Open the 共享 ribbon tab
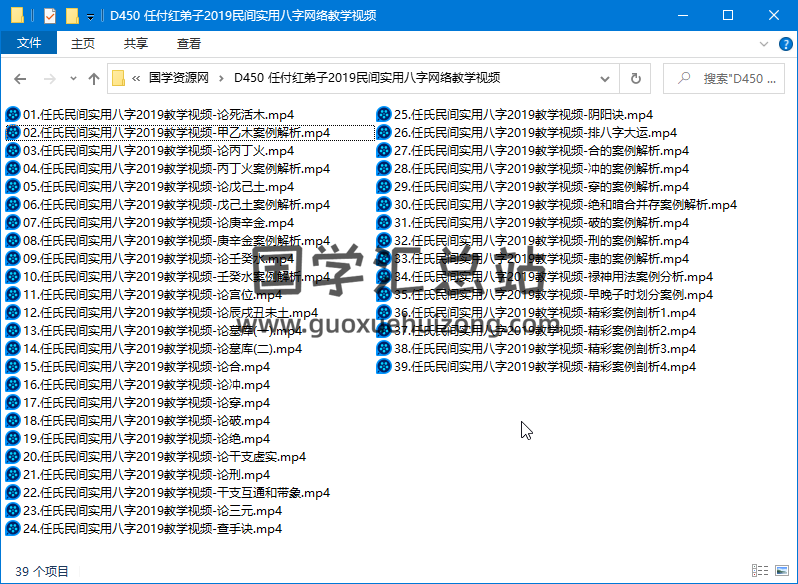The height and width of the screenshot is (584, 798). point(135,44)
